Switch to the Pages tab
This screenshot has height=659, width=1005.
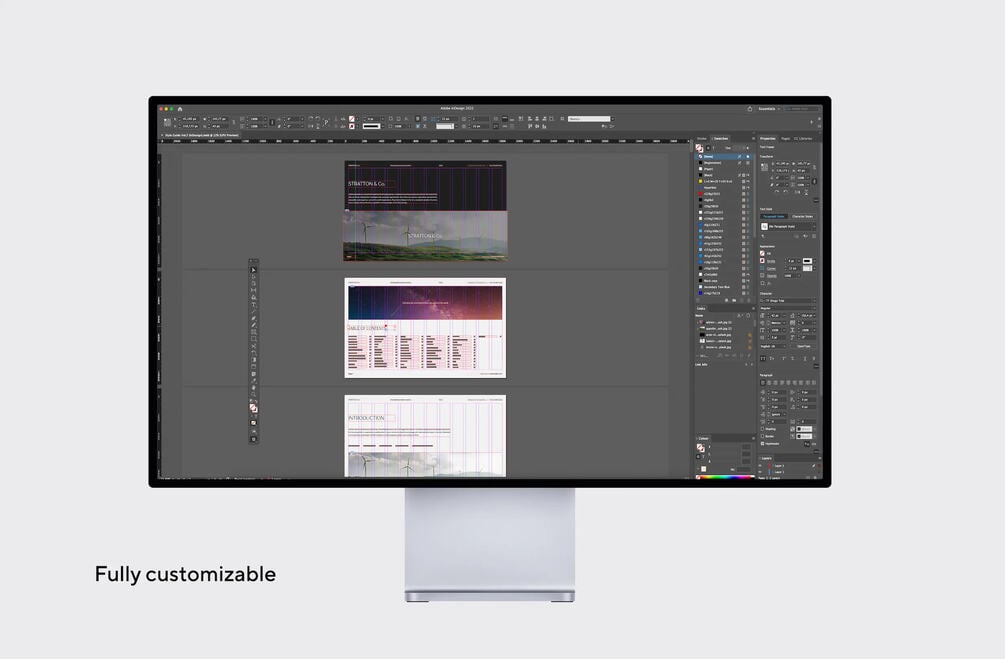pyautogui.click(x=786, y=138)
